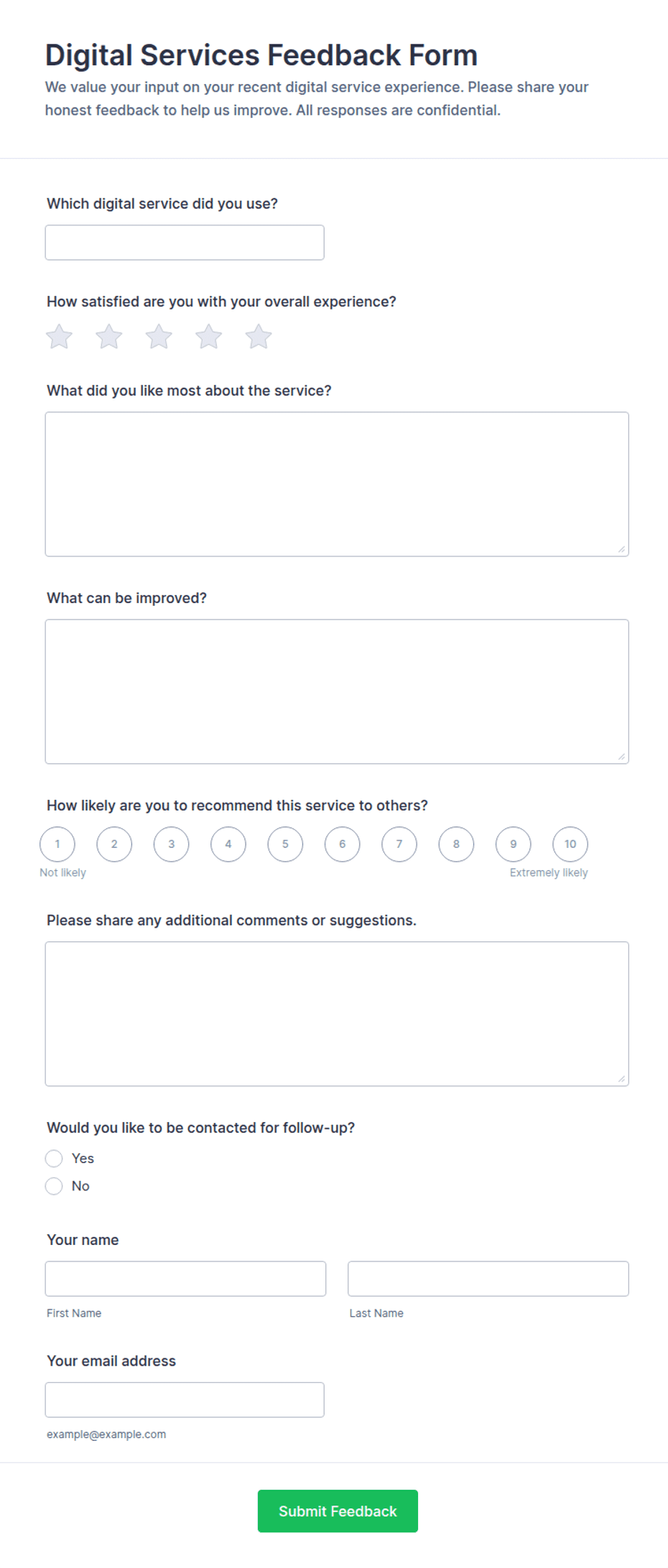This screenshot has height=1568, width=668.
Task: Choose the fourth star rating
Action: (209, 337)
